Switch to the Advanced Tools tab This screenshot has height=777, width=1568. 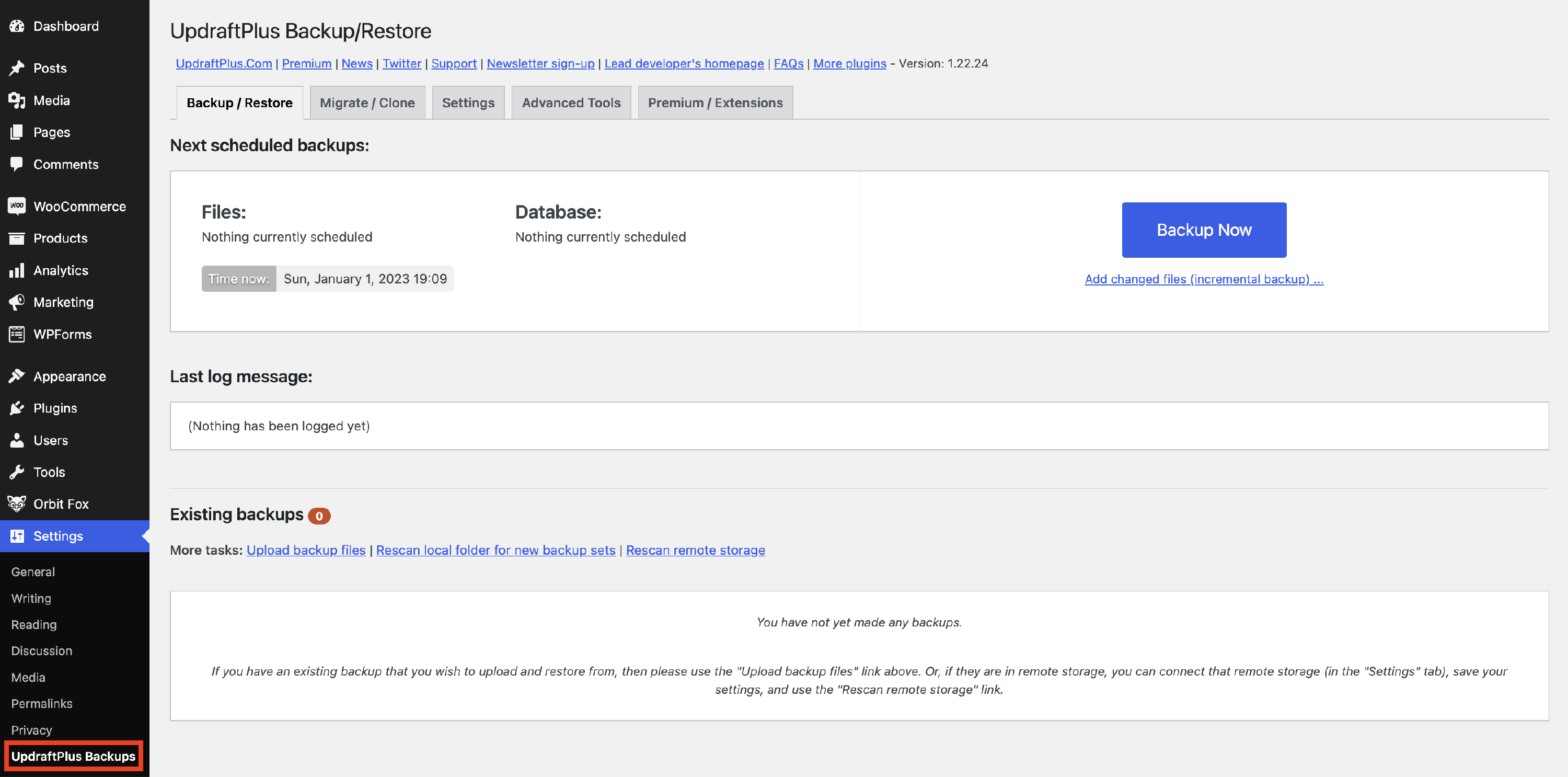tap(570, 102)
